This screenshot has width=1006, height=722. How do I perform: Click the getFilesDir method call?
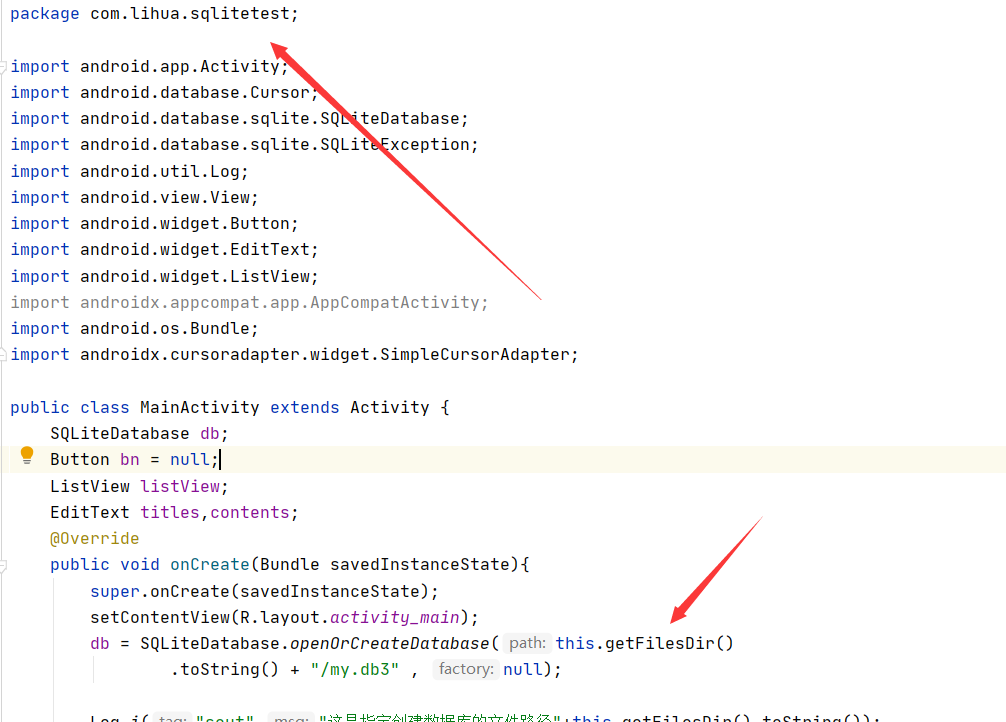coord(667,643)
